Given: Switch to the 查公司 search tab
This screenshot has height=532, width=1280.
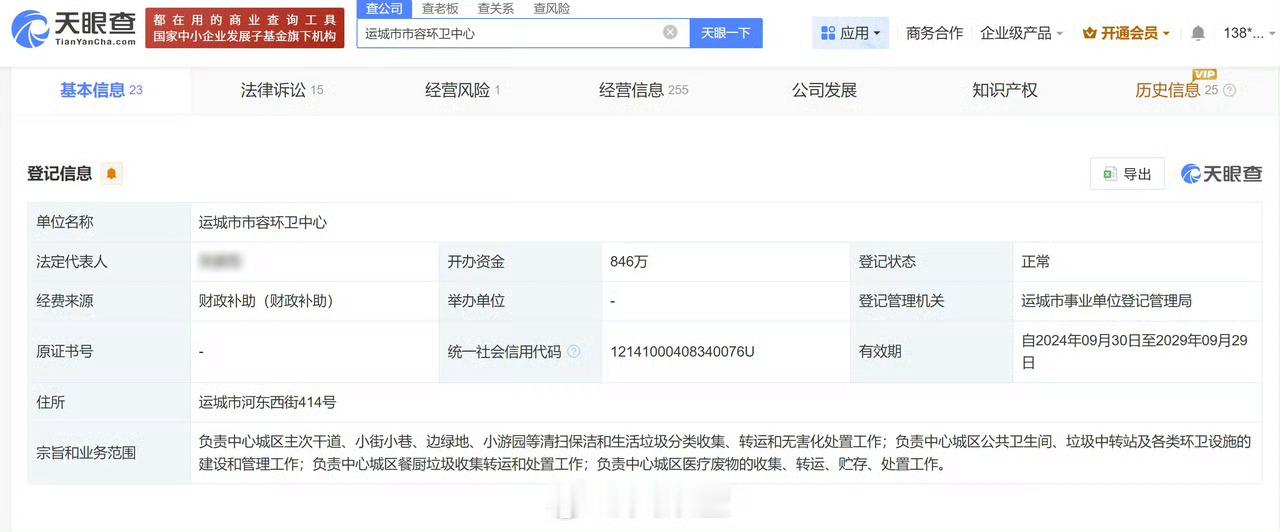Looking at the screenshot, I should 384,9.
